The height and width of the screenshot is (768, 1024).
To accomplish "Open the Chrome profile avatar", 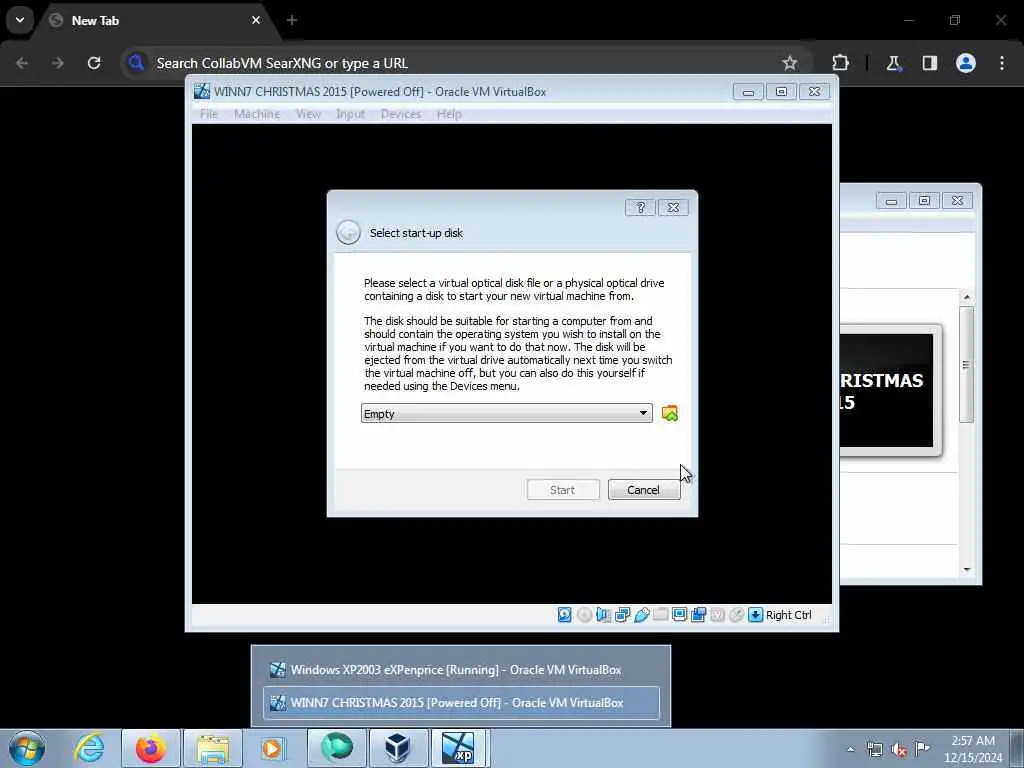I will click(966, 63).
